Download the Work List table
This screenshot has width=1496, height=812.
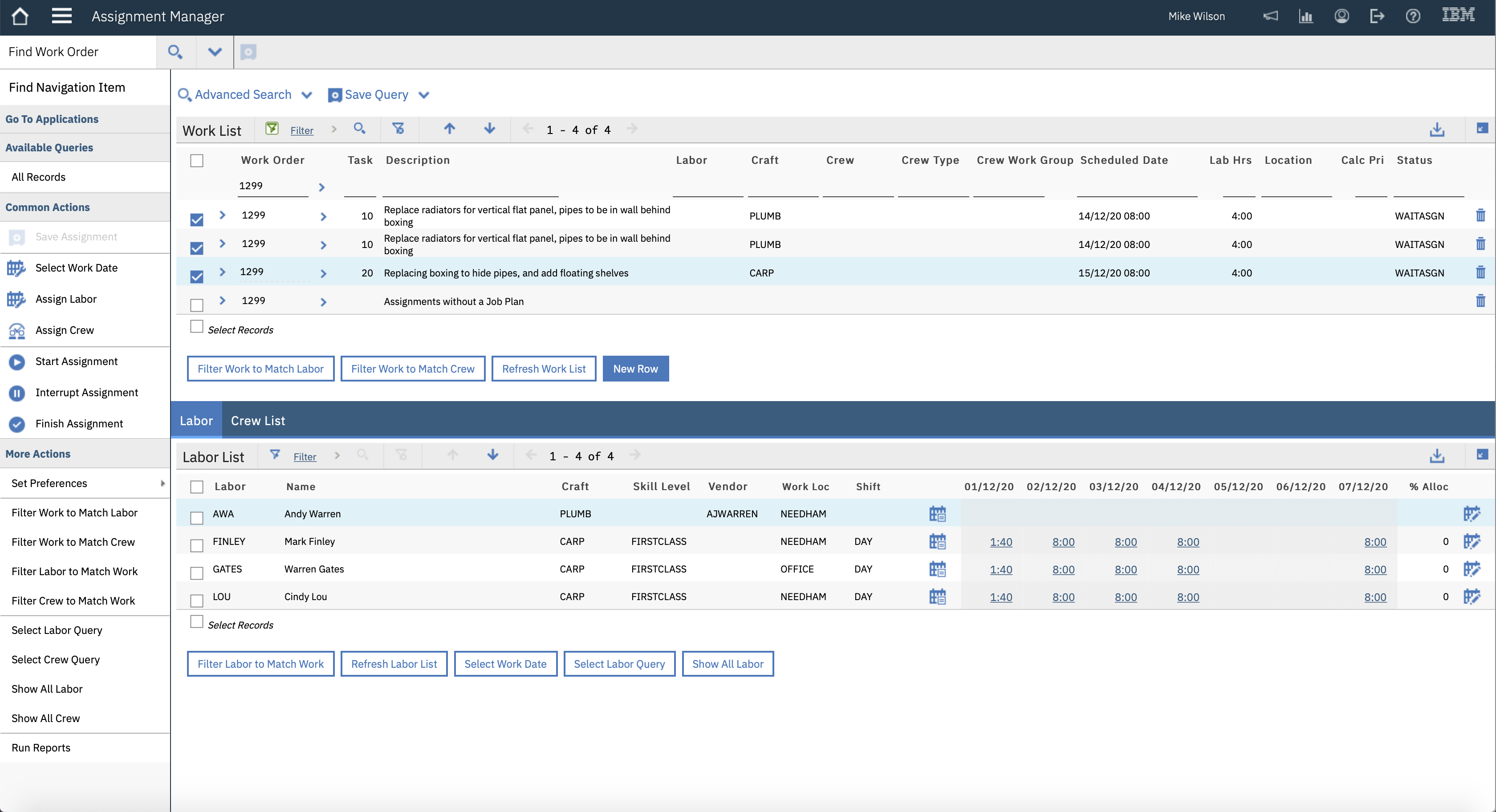point(1437,130)
